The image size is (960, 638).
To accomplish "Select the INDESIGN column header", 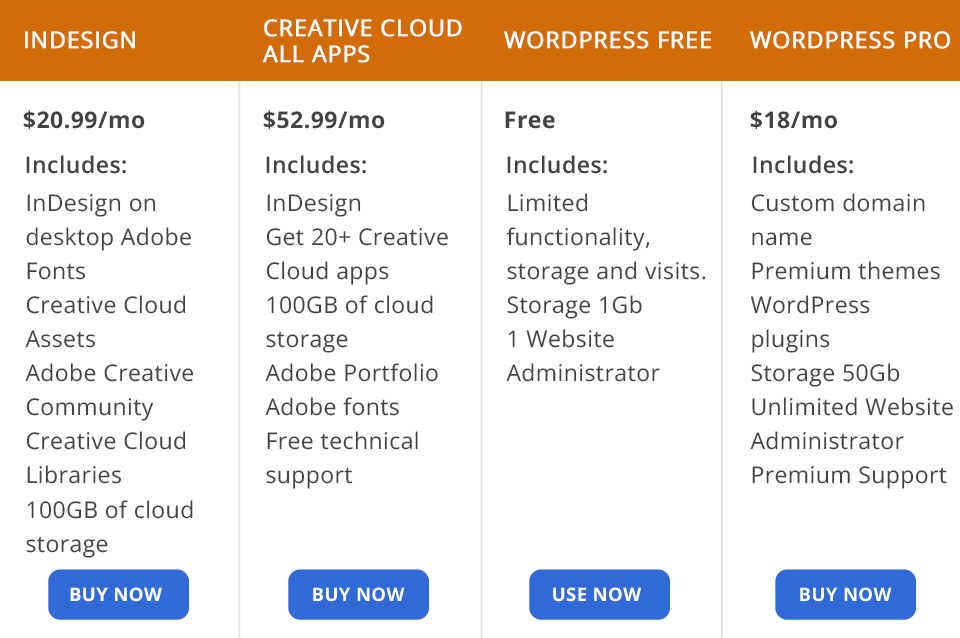I will click(80, 41).
